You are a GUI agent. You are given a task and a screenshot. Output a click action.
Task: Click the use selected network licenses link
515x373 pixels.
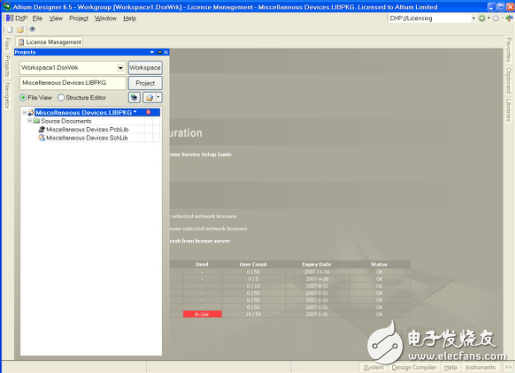(x=203, y=216)
